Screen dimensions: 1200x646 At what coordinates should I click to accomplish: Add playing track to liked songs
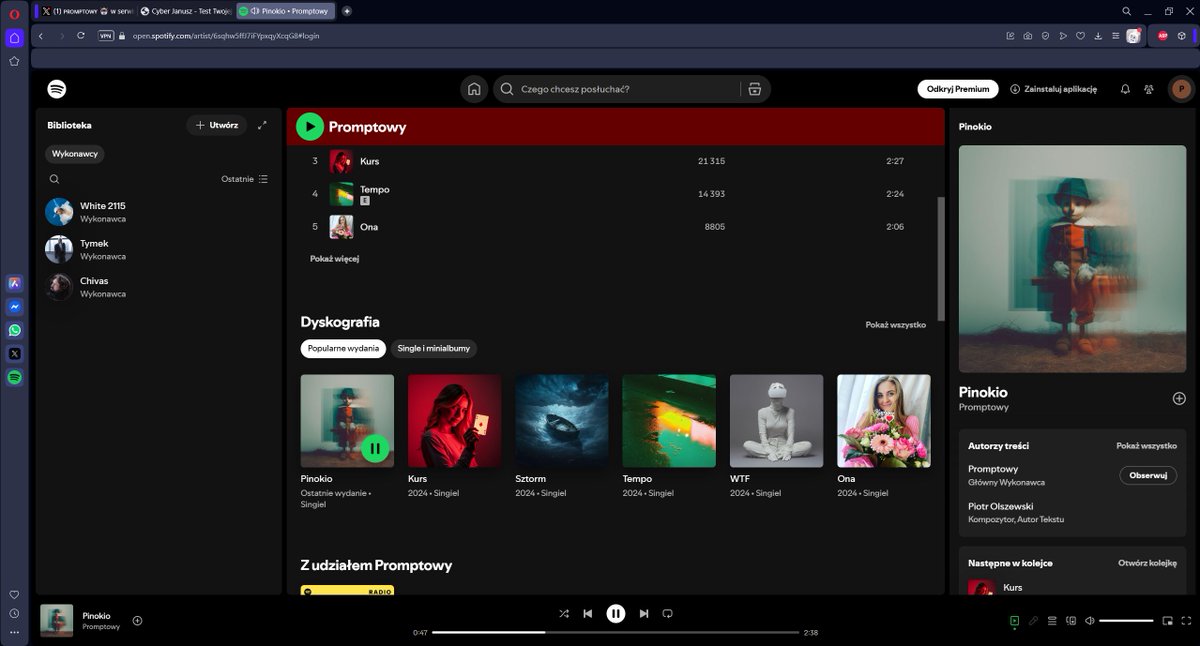tap(137, 620)
